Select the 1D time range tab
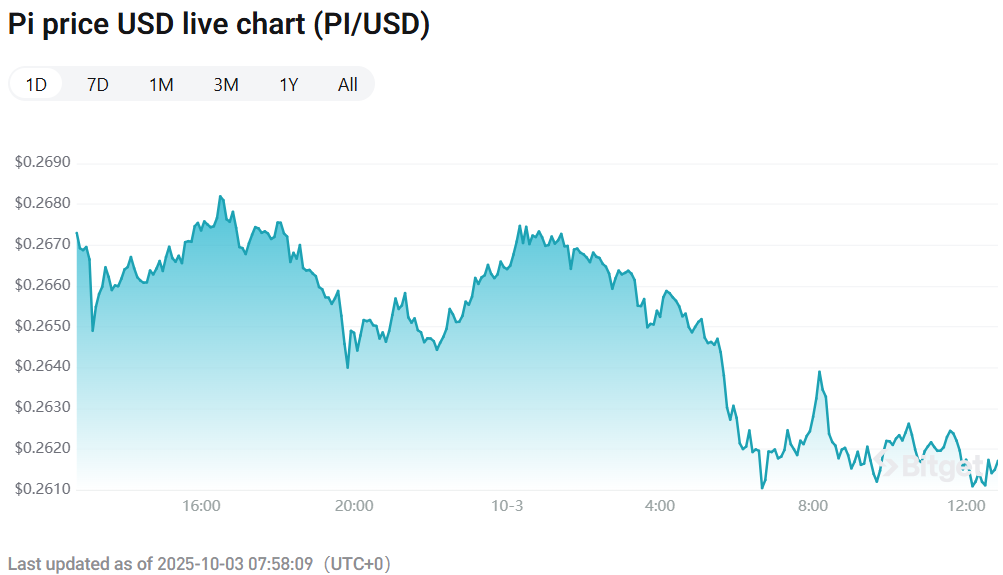Viewport: 1003px width, 575px height. pos(36,84)
